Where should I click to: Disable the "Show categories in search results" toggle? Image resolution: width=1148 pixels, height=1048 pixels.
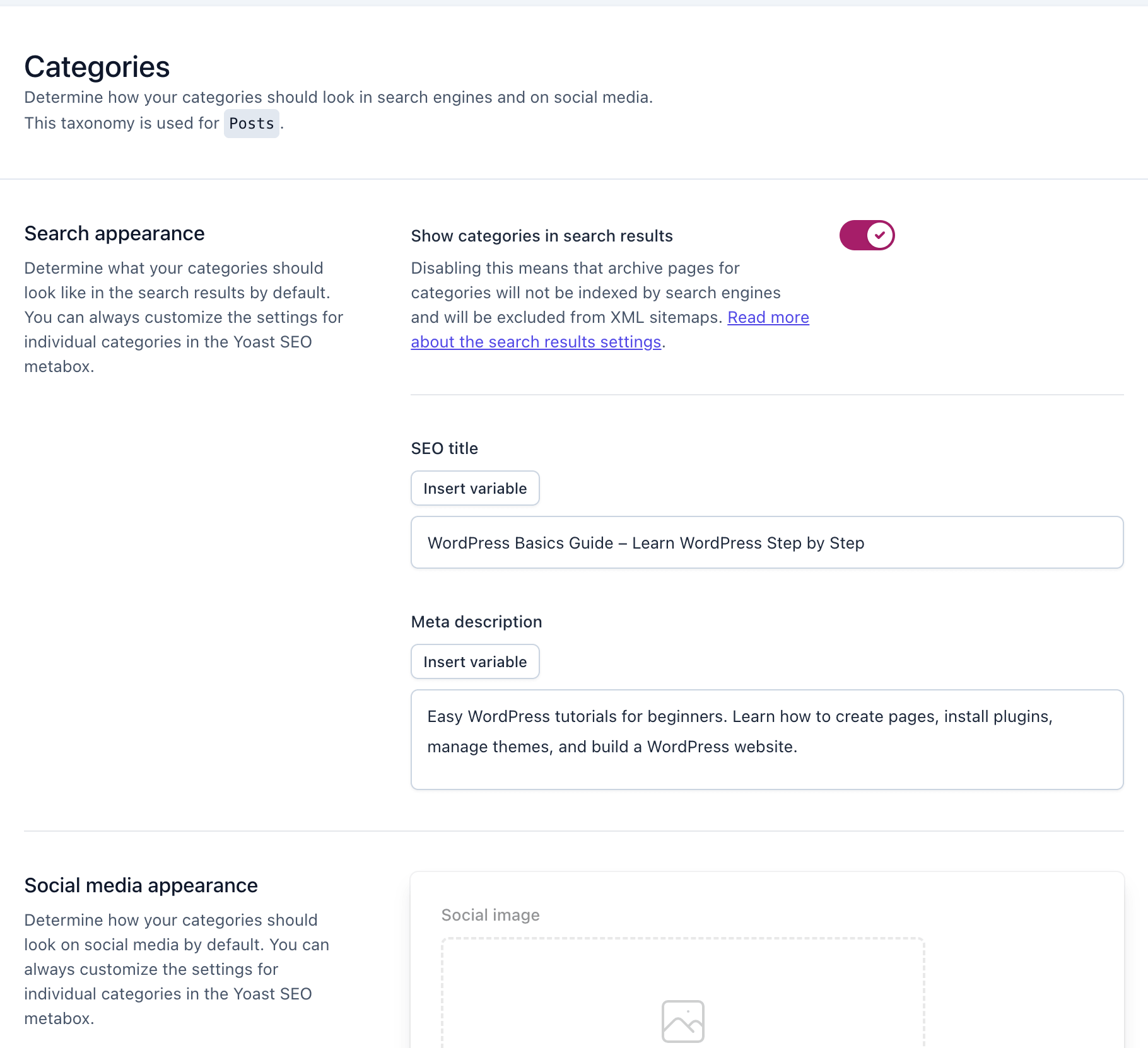(x=866, y=235)
